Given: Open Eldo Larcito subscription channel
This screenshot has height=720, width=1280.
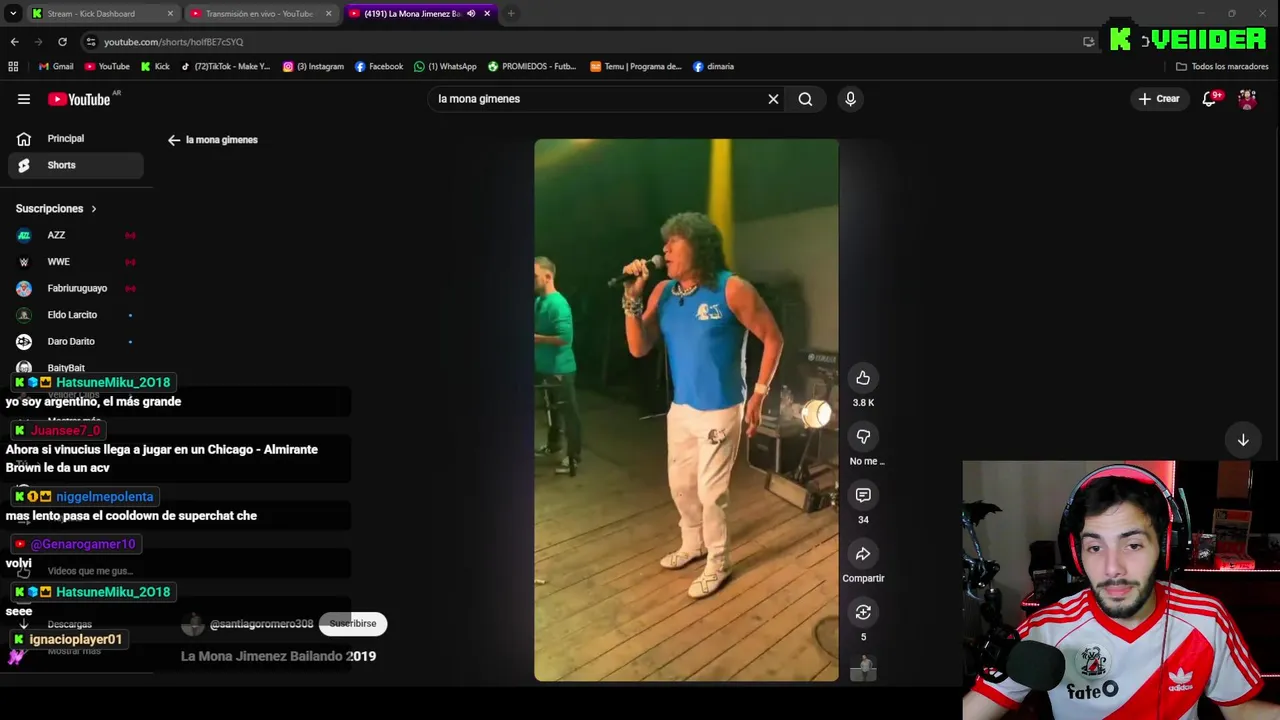Looking at the screenshot, I should pos(76,315).
